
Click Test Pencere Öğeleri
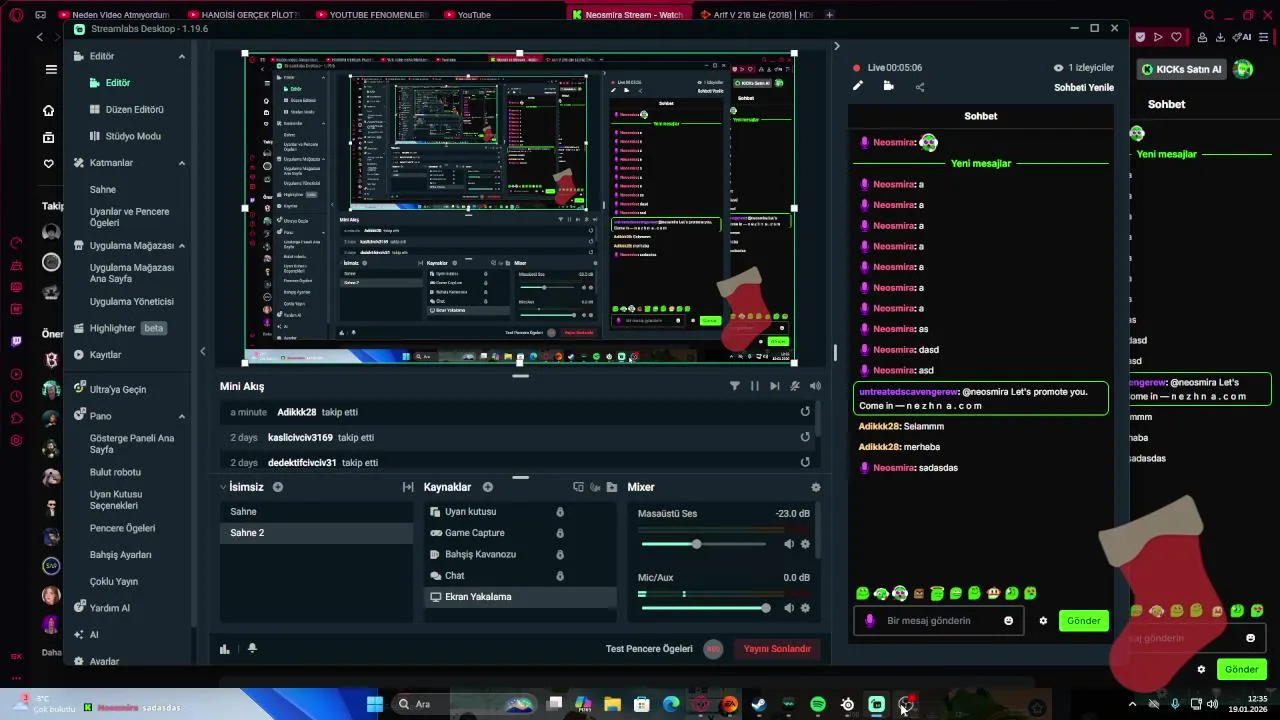649,649
